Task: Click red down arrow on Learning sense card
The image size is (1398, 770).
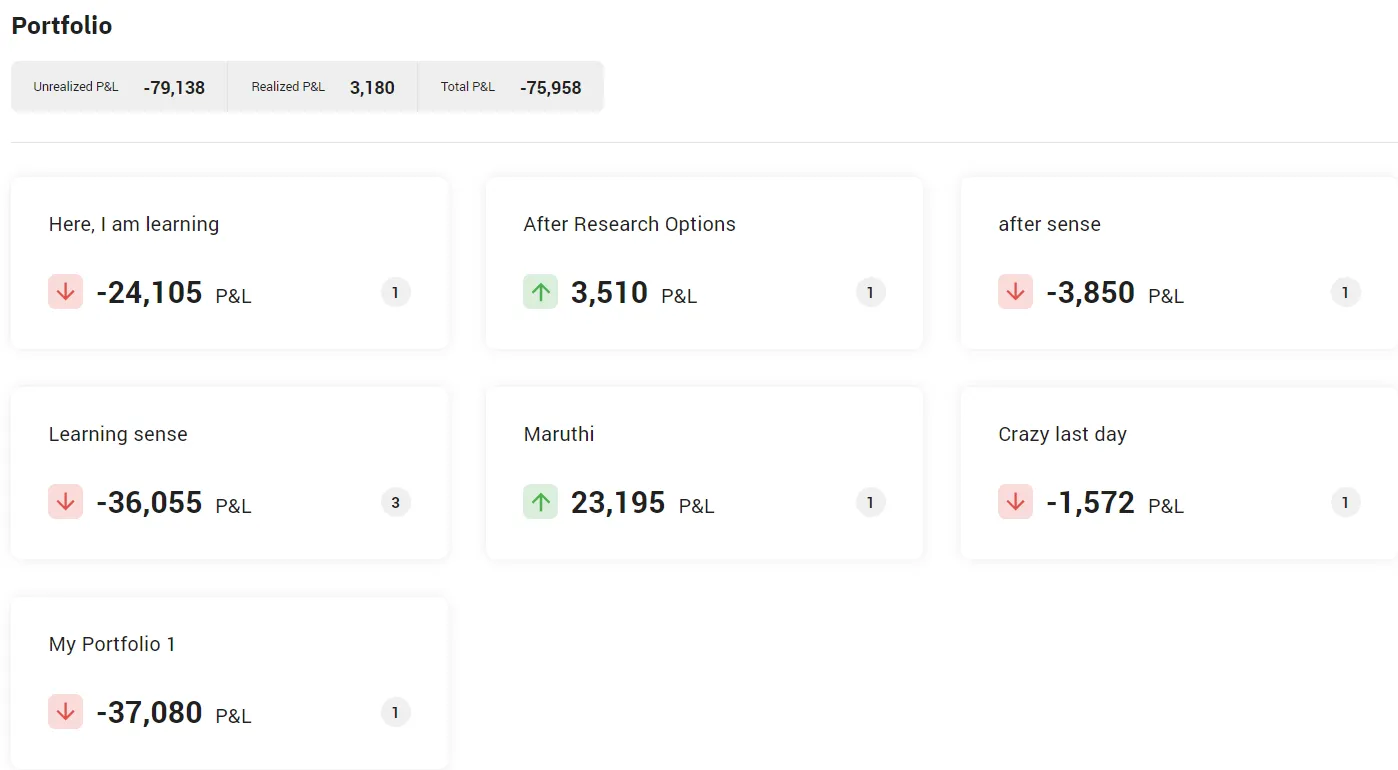Action: [66, 502]
